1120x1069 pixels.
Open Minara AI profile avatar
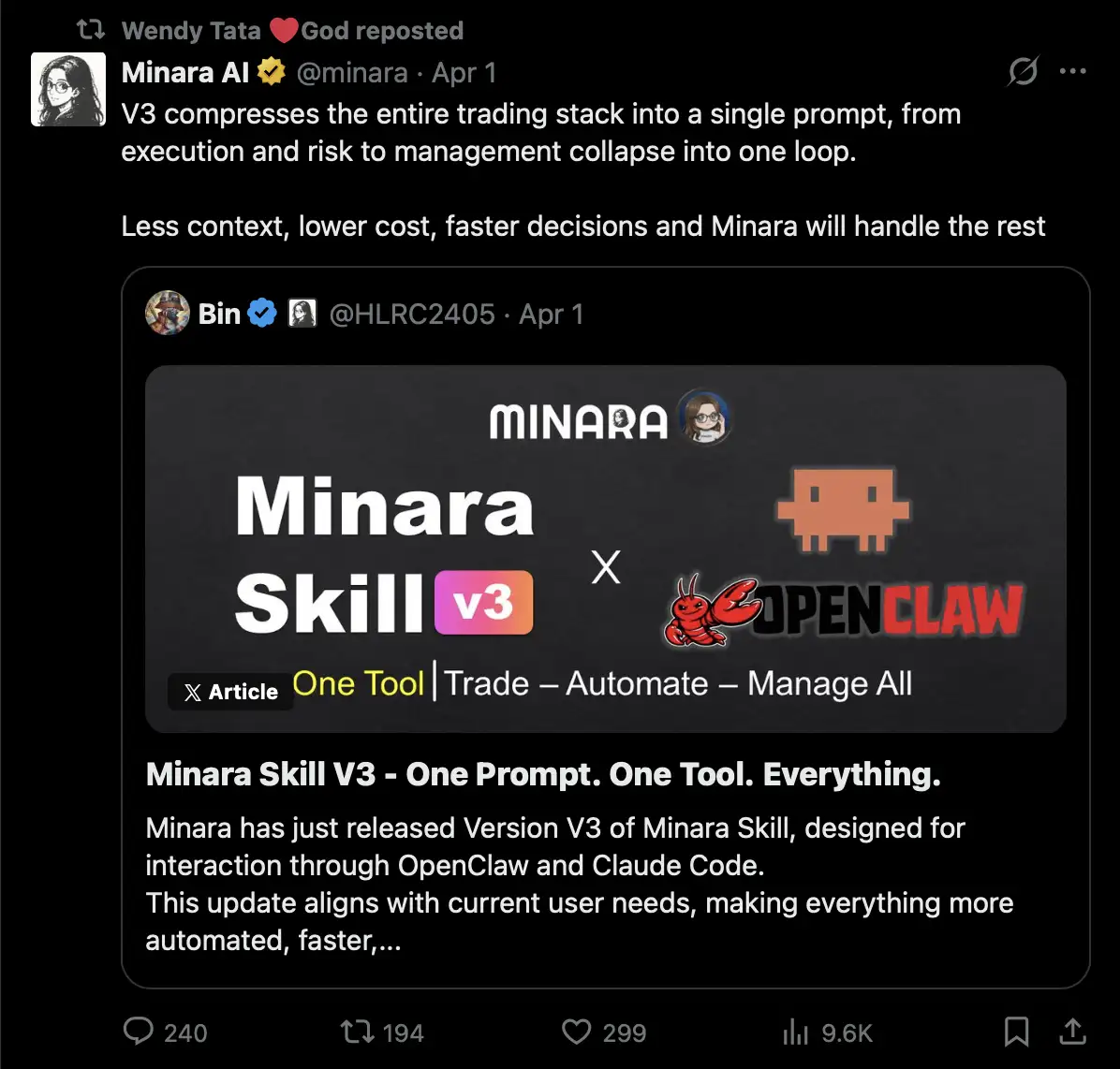[68, 89]
